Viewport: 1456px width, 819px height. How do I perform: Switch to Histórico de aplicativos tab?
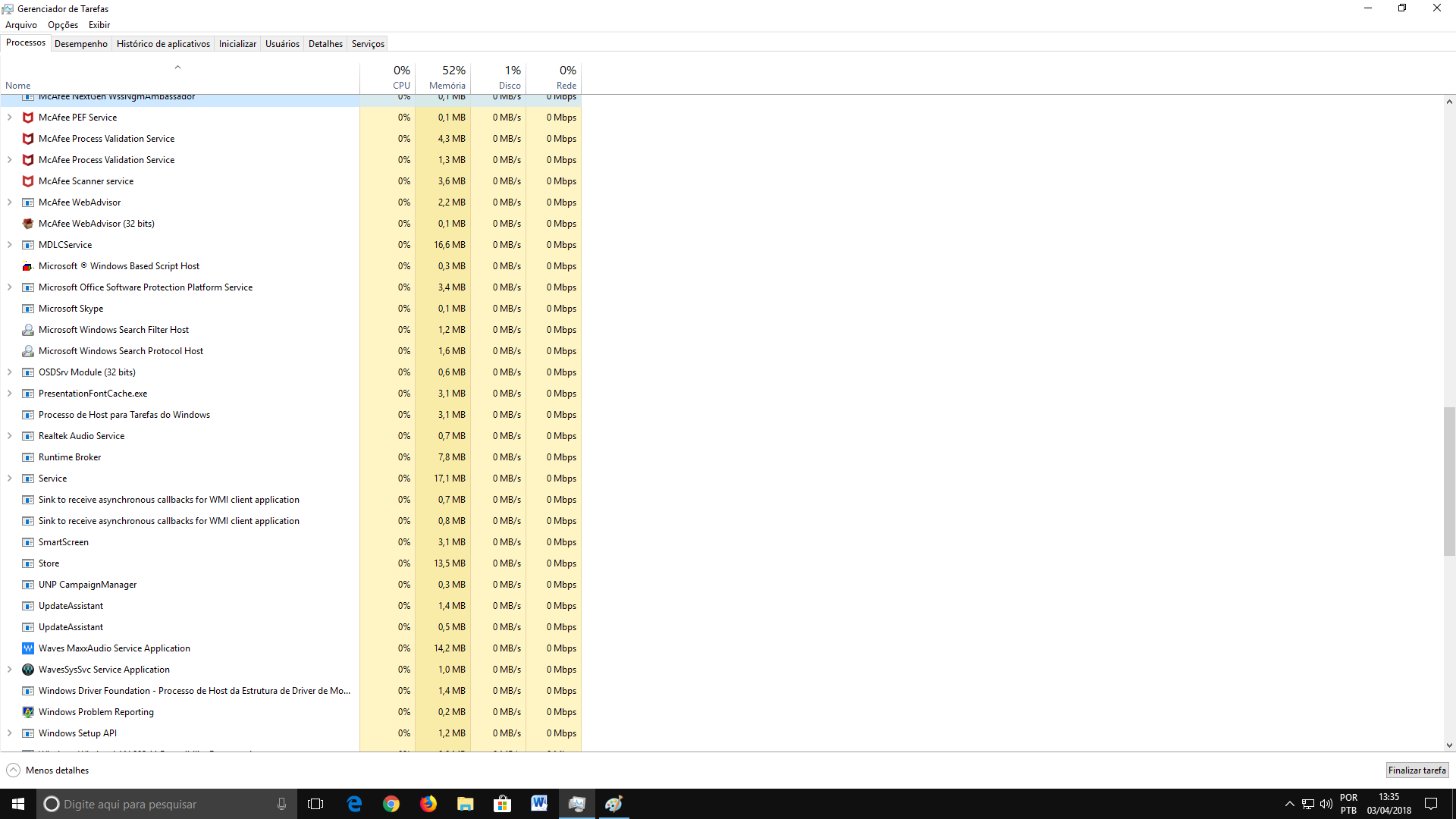[x=163, y=44]
